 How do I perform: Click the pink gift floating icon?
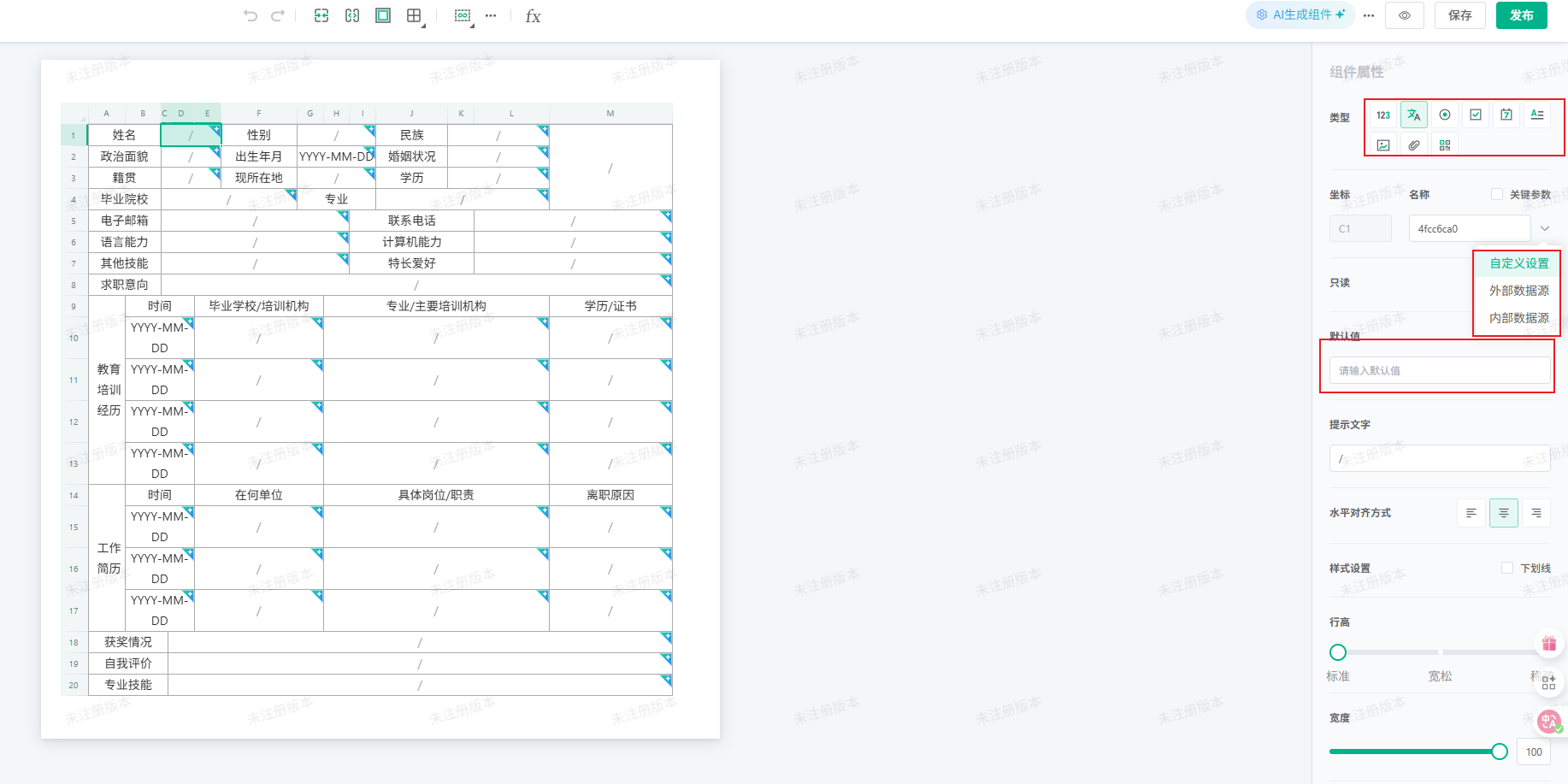click(1549, 644)
